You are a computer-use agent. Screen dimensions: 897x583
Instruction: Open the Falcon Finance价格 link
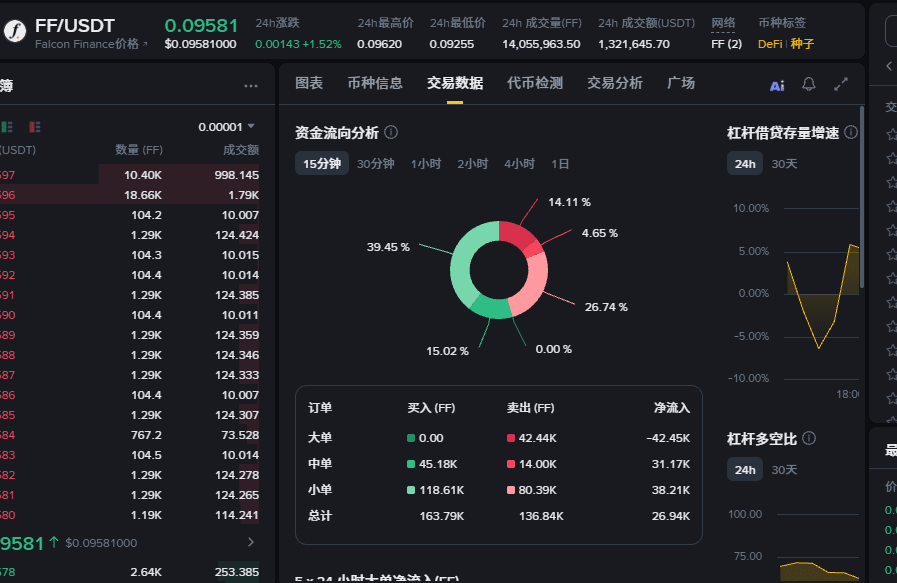(91, 44)
